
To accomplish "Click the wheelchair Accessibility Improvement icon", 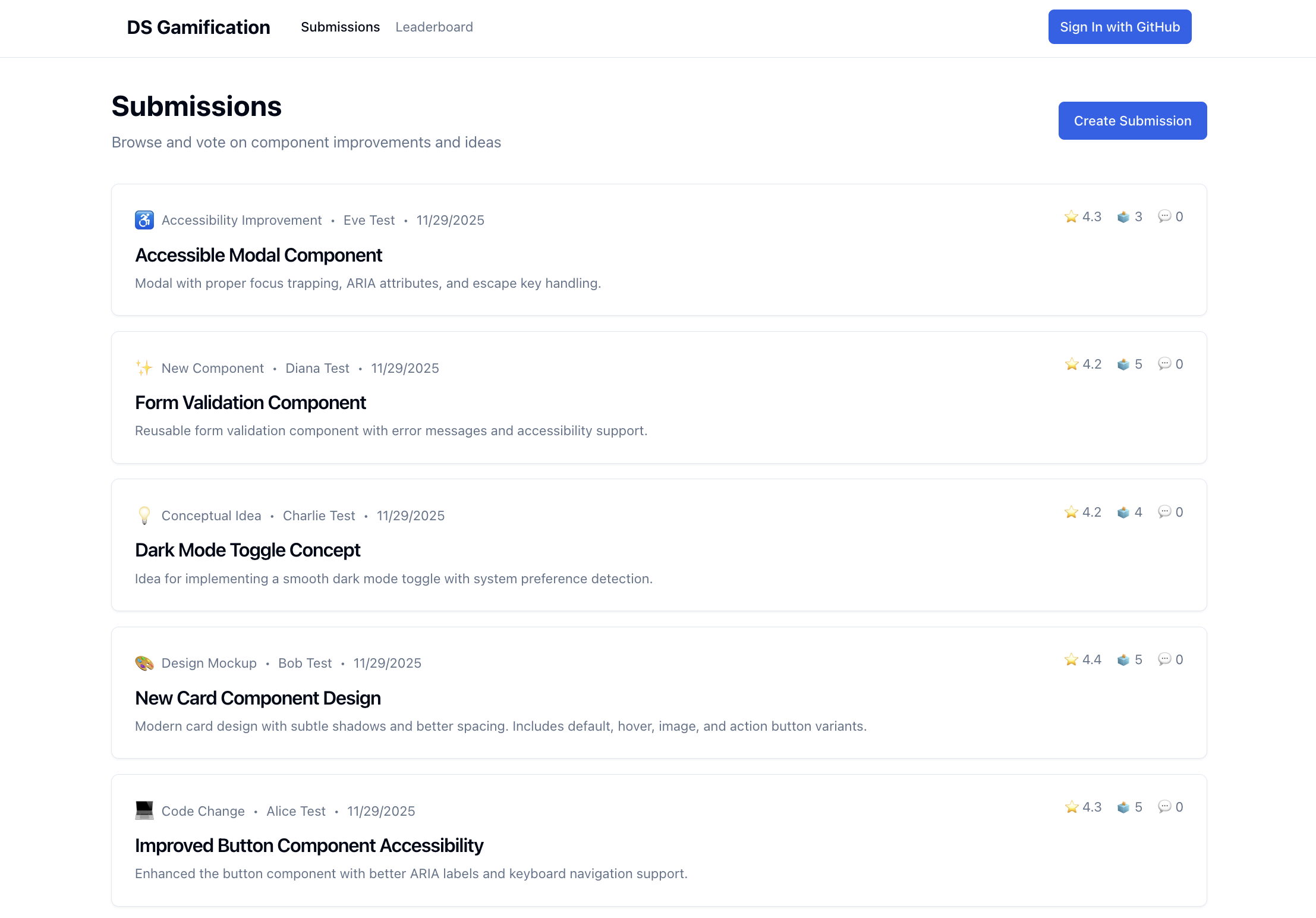I will pyautogui.click(x=144, y=220).
